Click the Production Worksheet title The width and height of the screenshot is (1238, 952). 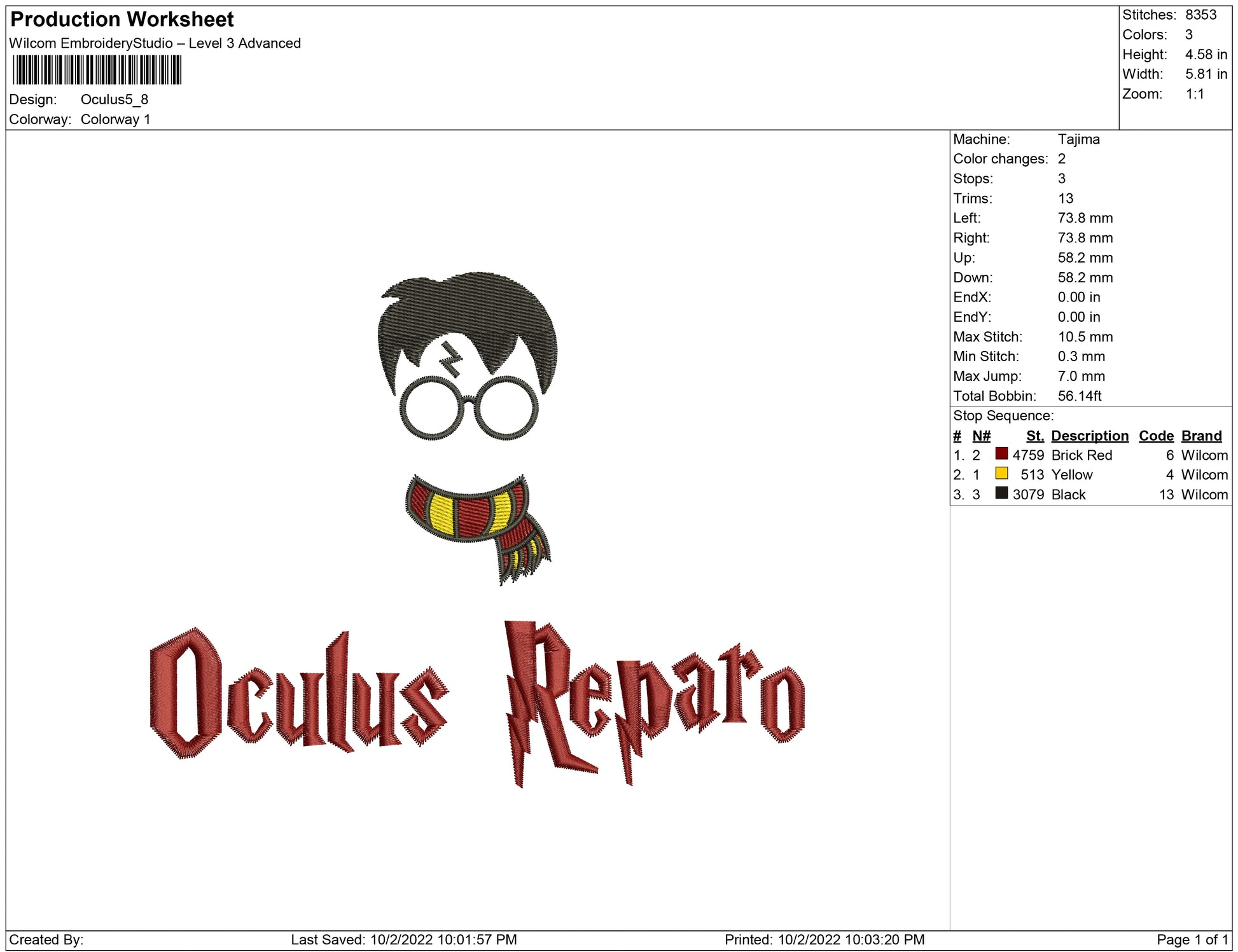pos(122,20)
